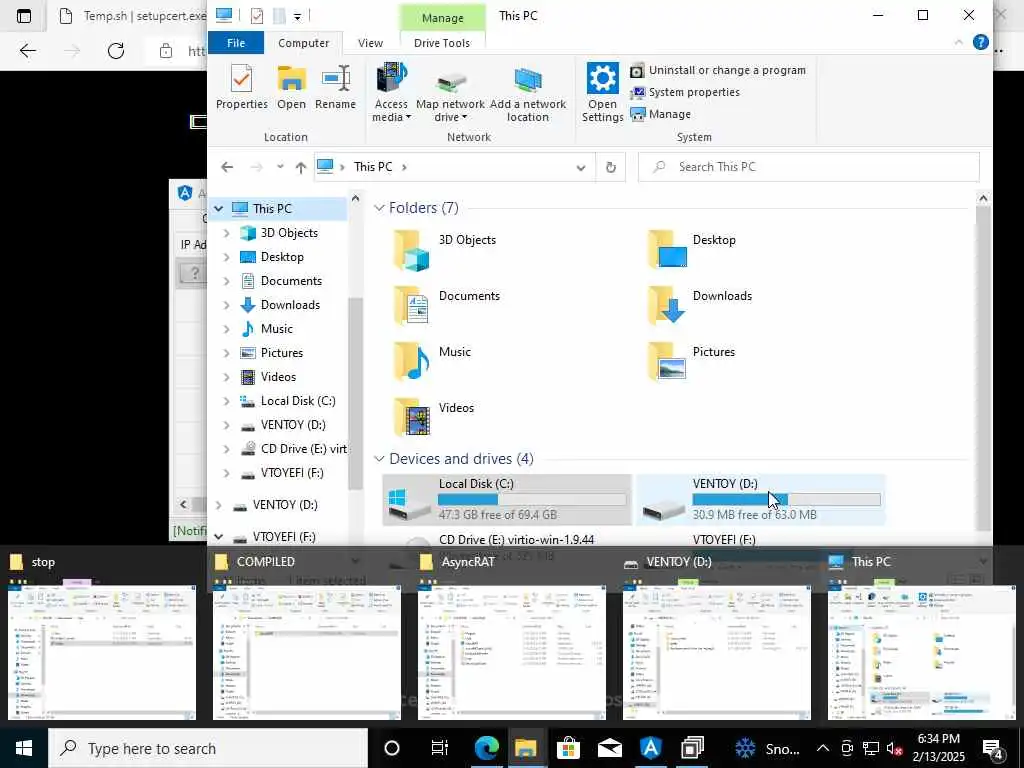
Task: Open System properties
Action: 684,92
